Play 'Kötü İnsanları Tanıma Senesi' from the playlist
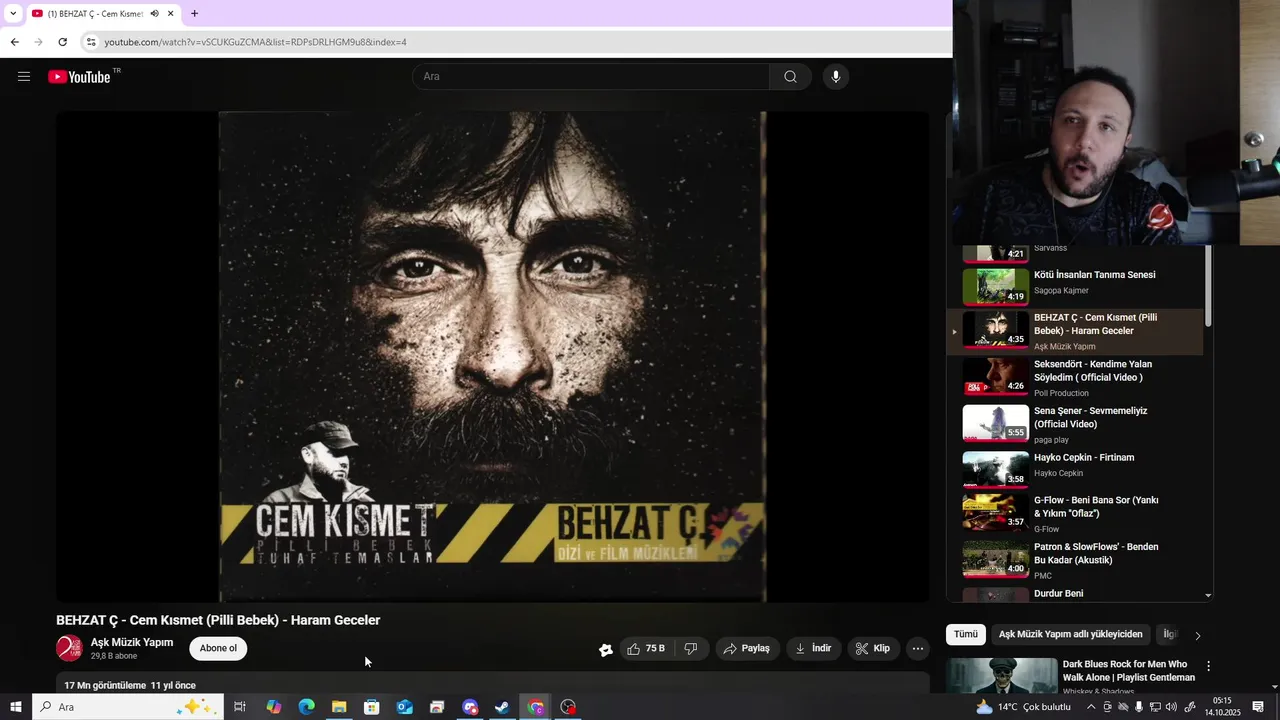 coord(1075,286)
